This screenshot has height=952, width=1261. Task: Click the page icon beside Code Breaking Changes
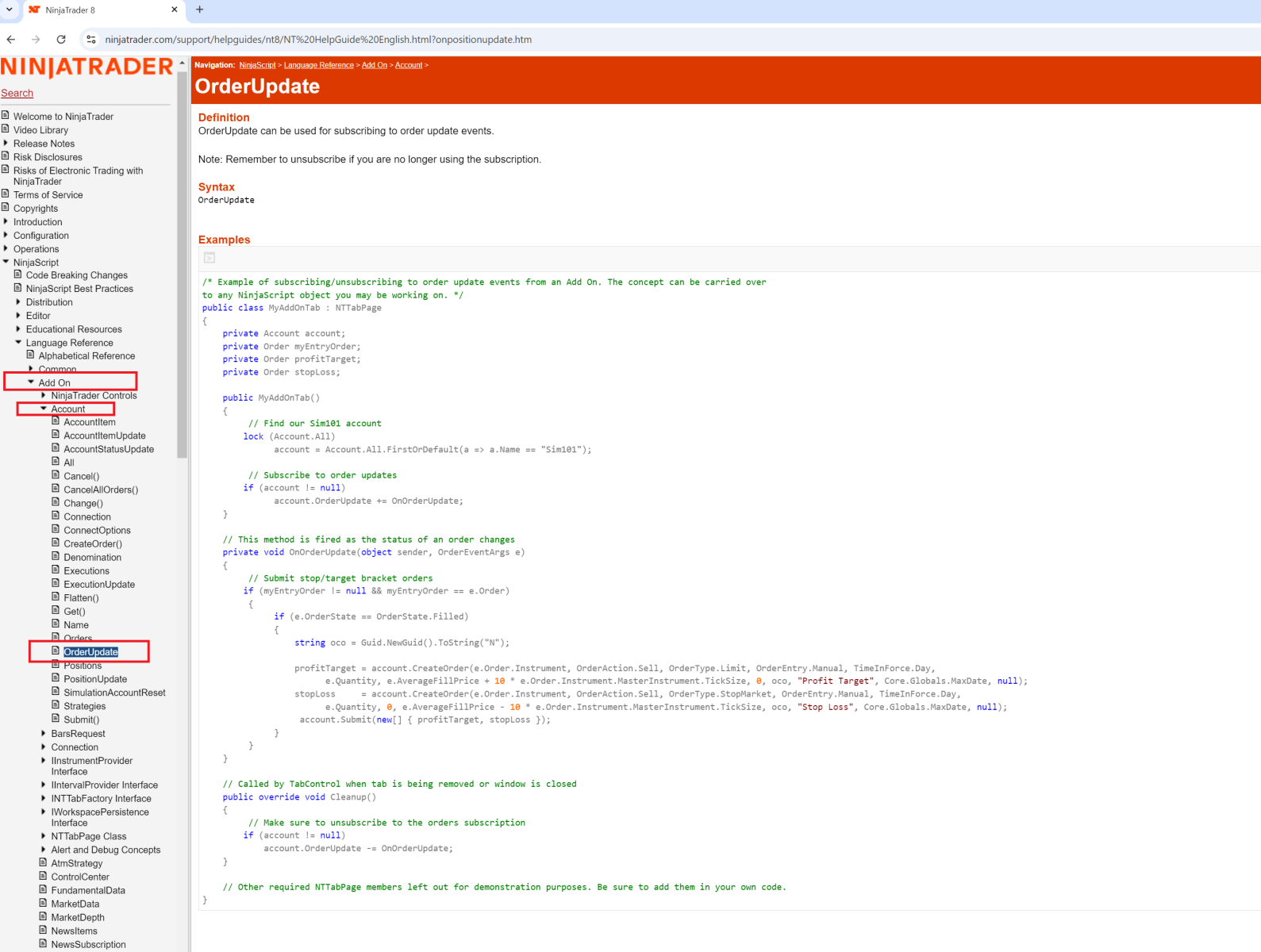coord(18,274)
